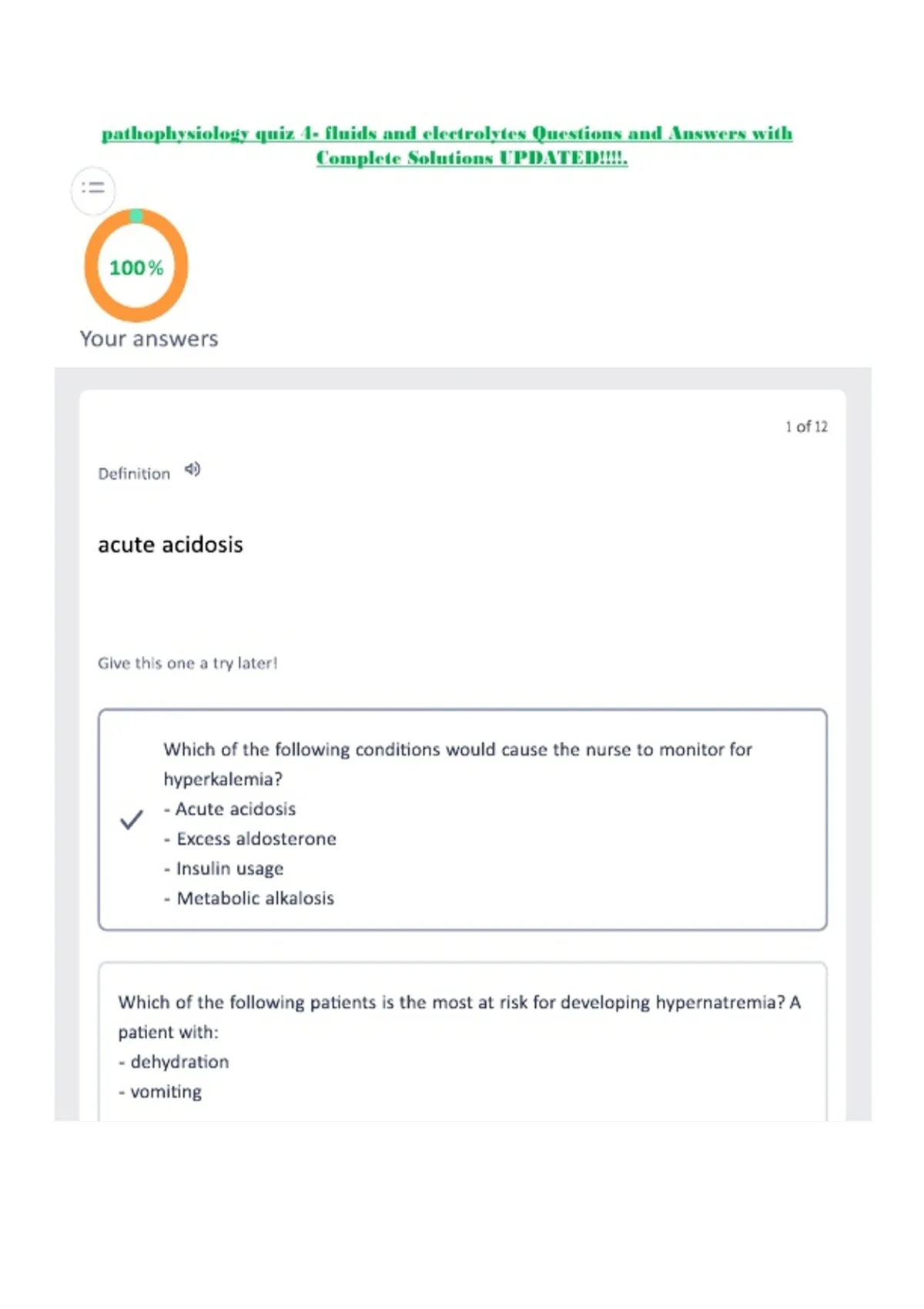Click the dehydration option line

(x=174, y=1062)
